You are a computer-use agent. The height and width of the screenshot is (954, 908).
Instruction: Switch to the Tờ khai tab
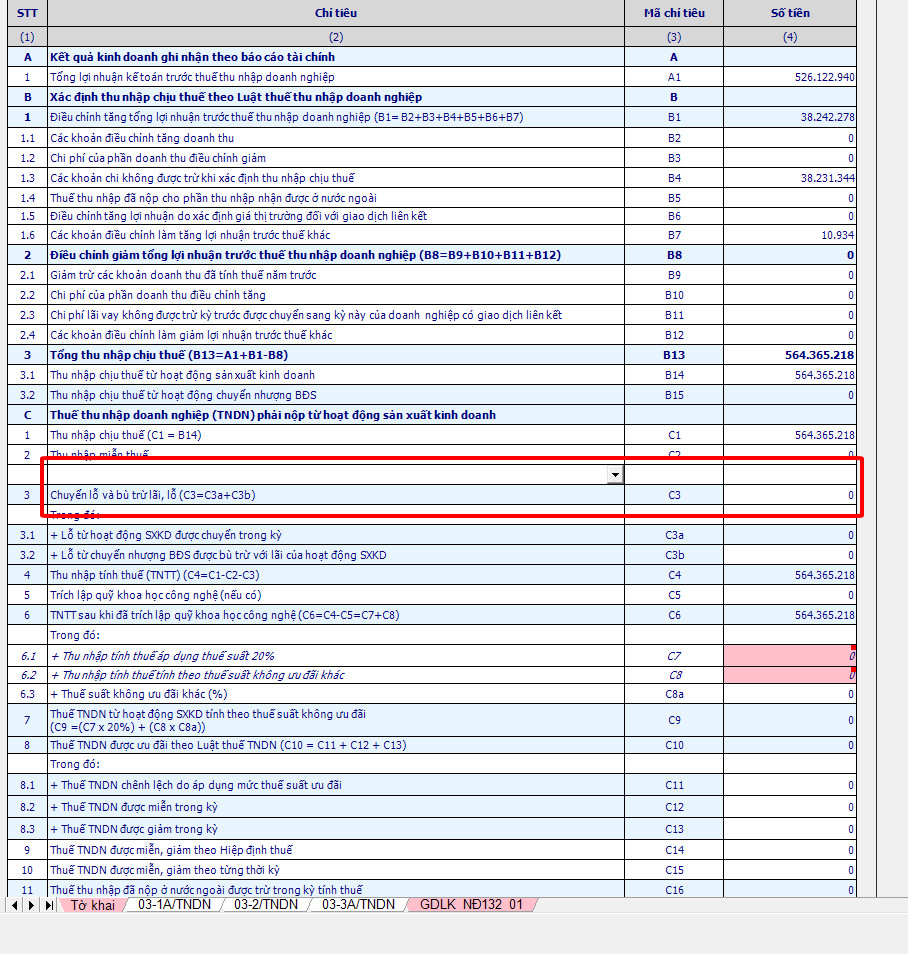92,905
